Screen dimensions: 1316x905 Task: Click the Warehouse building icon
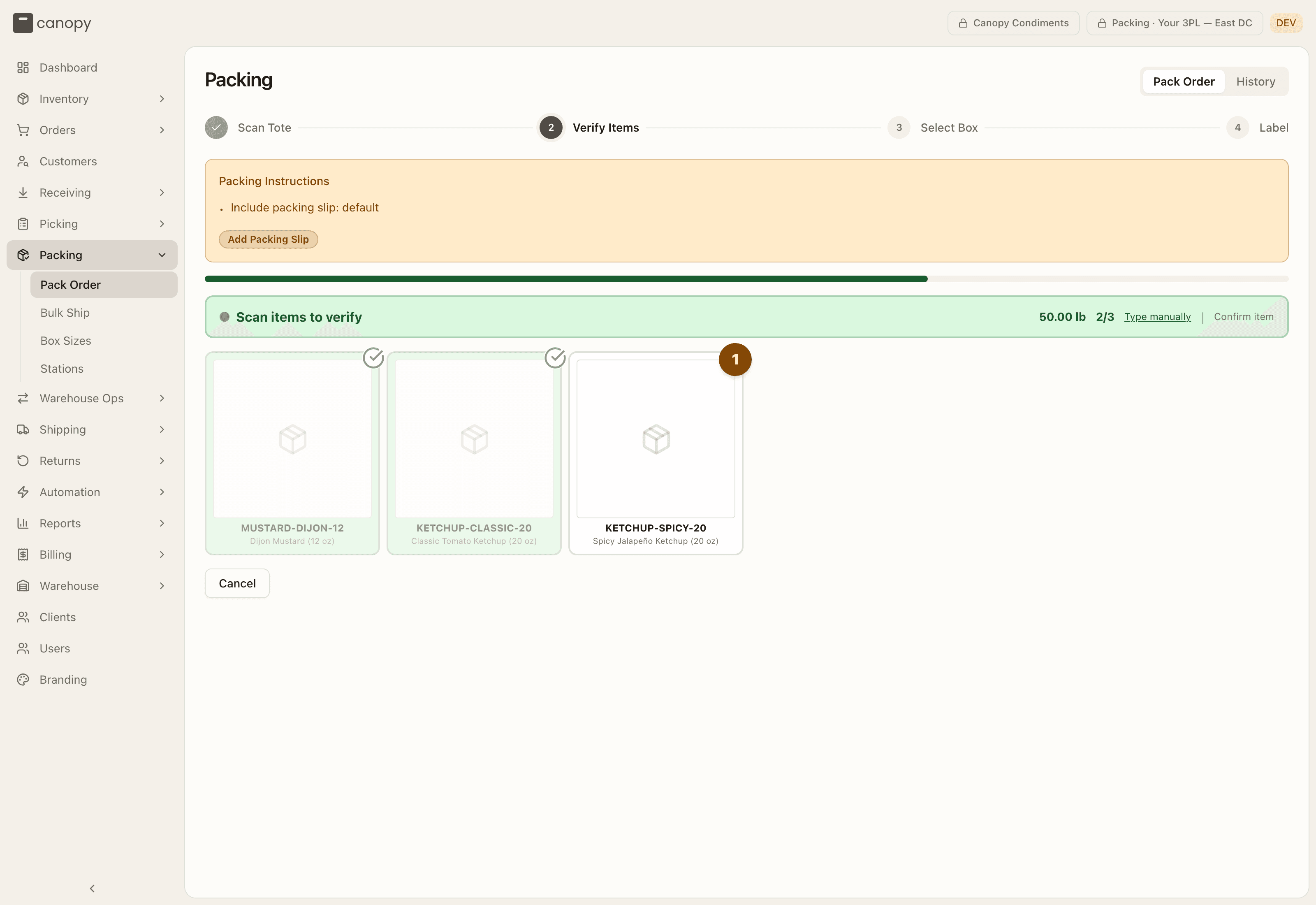pos(23,585)
